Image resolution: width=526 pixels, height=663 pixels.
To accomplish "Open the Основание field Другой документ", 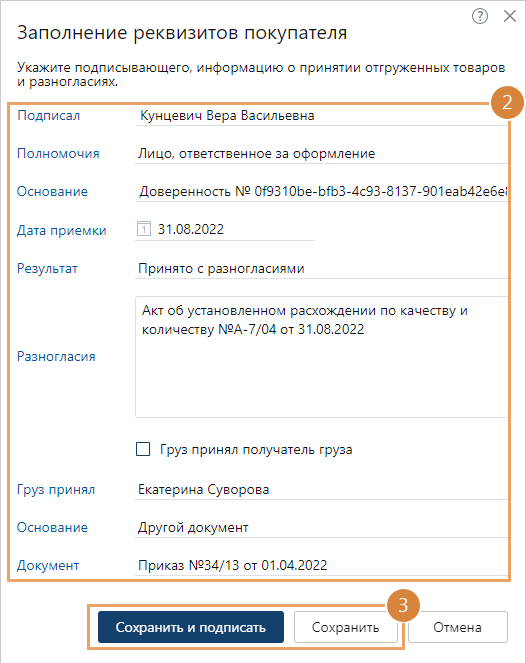I will (x=322, y=527).
